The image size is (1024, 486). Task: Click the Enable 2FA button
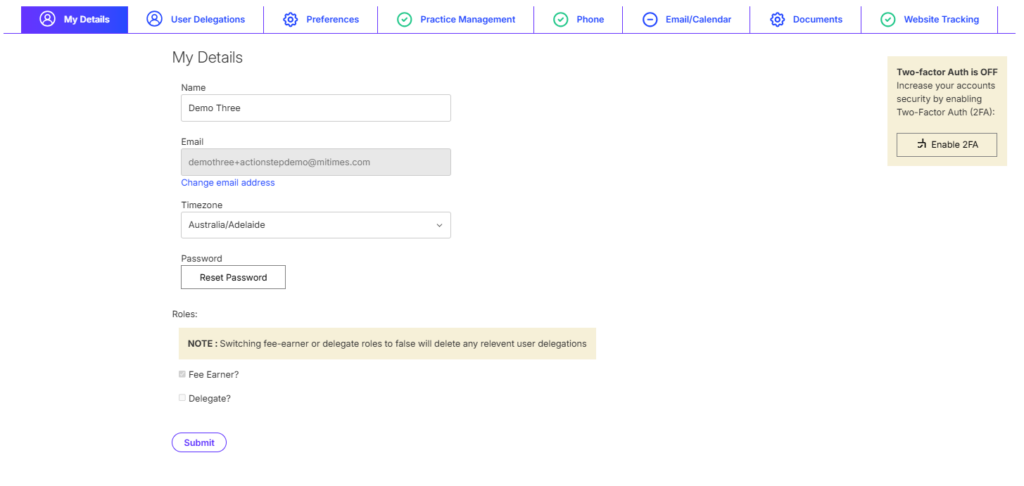click(x=946, y=145)
